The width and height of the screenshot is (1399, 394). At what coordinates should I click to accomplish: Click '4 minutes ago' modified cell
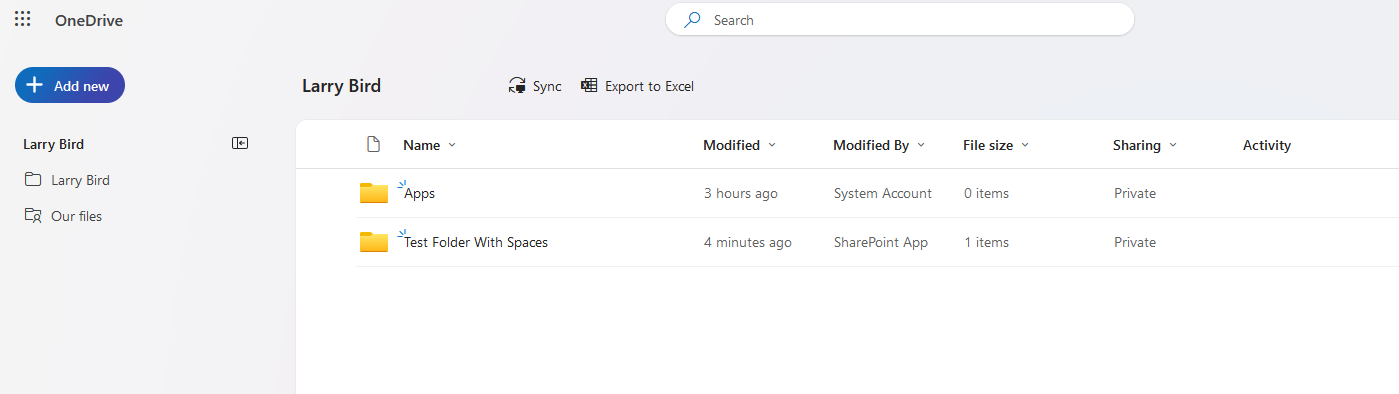748,242
